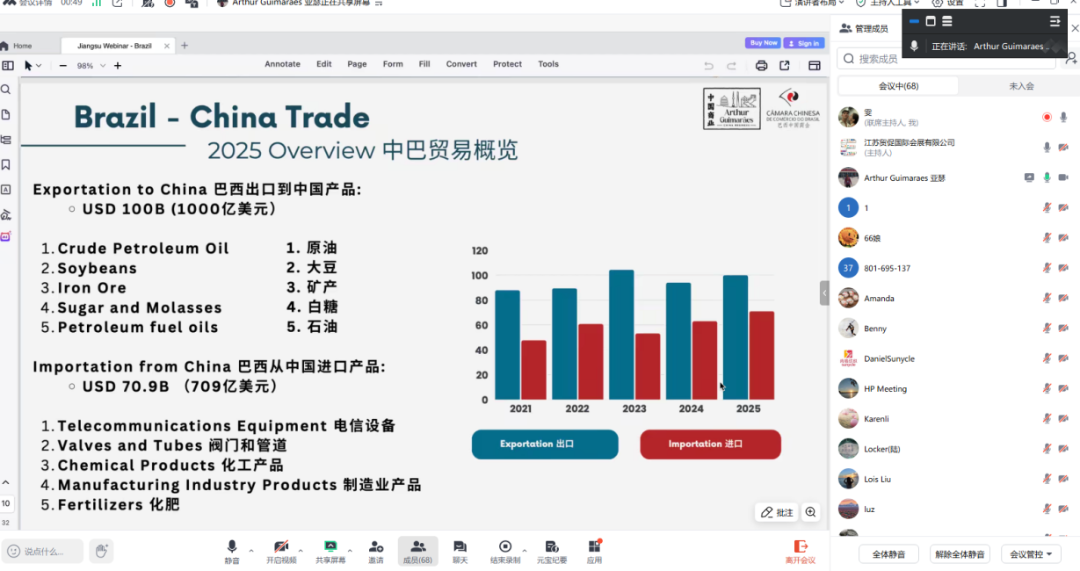Expand share options arrow next to 共享屏幕
The width and height of the screenshot is (1080, 571).
[350, 550]
